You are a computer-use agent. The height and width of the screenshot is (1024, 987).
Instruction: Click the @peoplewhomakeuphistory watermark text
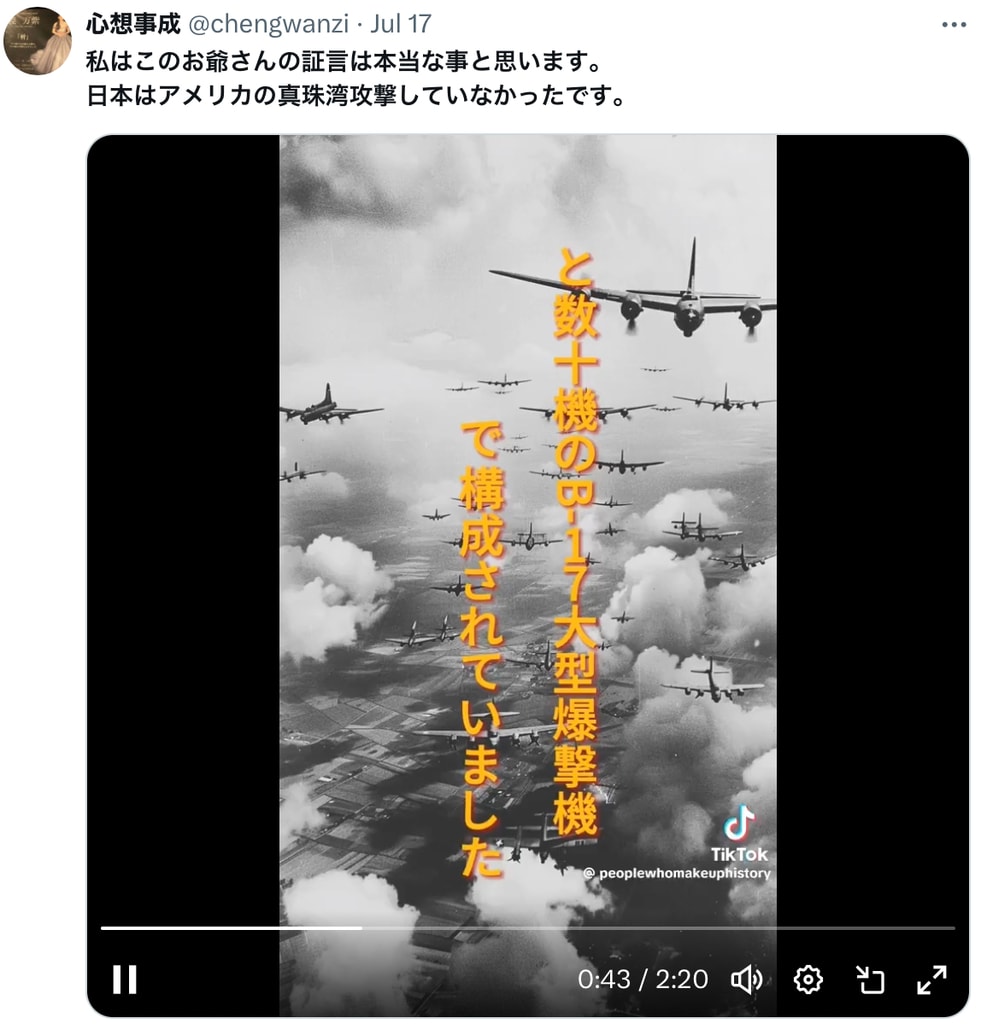tap(677, 873)
